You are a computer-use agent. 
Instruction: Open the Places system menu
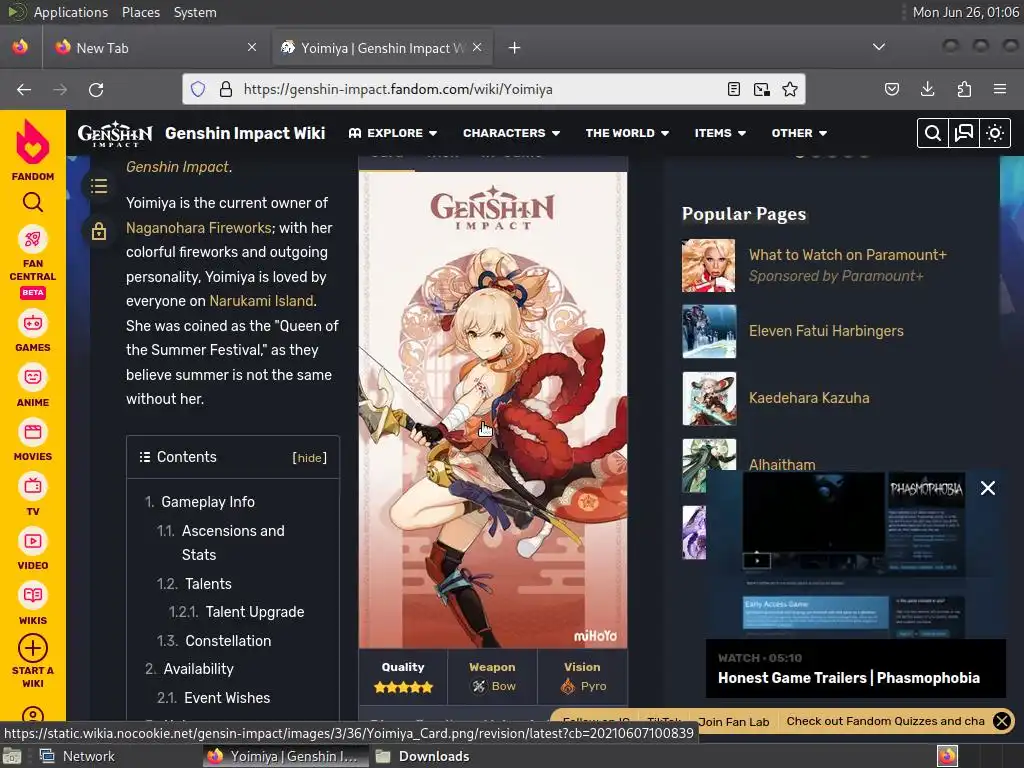[x=140, y=12]
